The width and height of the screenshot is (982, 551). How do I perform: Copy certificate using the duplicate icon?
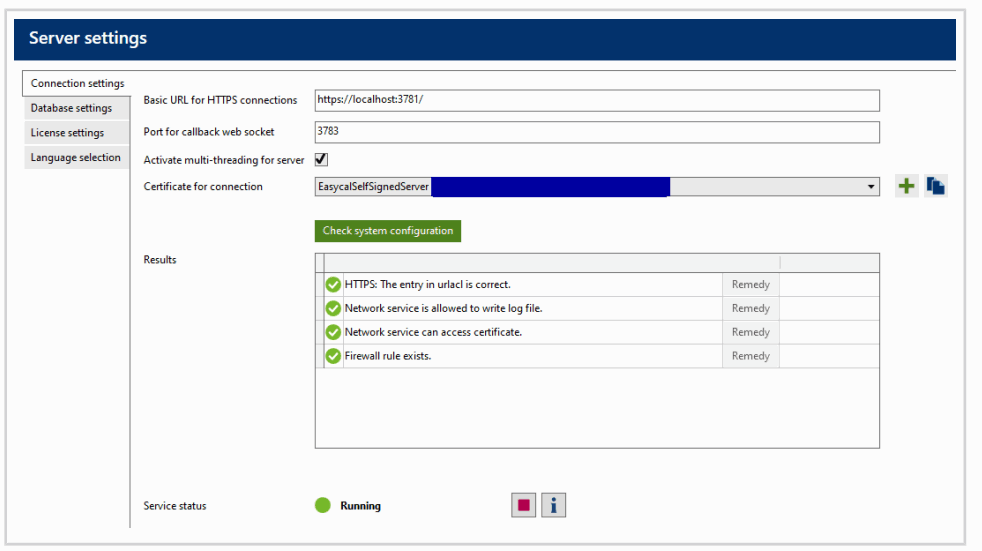(x=936, y=186)
